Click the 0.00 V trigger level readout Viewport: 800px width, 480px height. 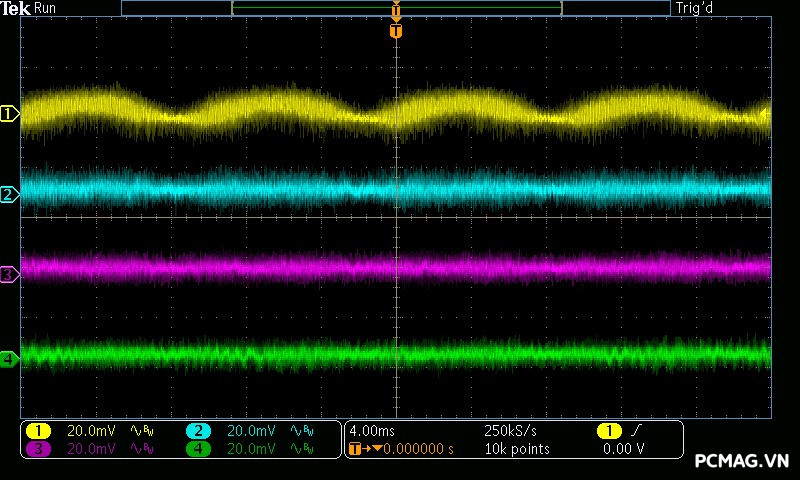point(623,449)
